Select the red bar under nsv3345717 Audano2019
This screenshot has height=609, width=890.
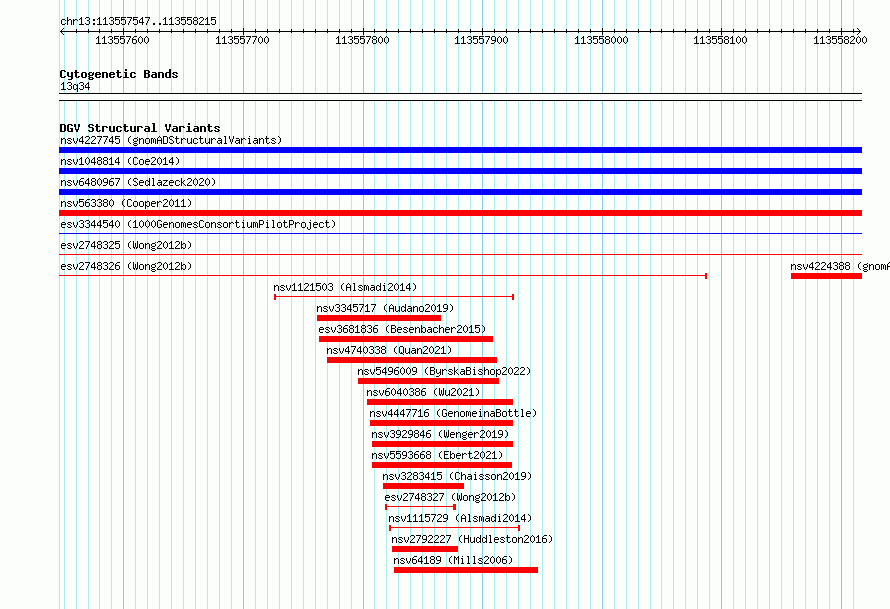(379, 318)
